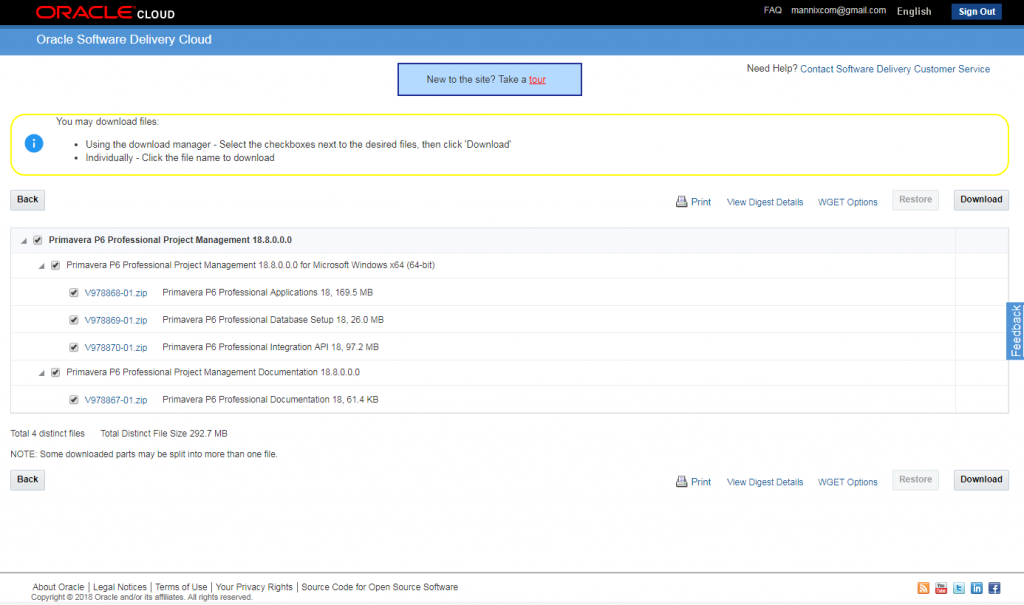Click 'Total Distinct File Size 292.7 MB' text
1024x605 pixels.
pyautogui.click(x=164, y=434)
